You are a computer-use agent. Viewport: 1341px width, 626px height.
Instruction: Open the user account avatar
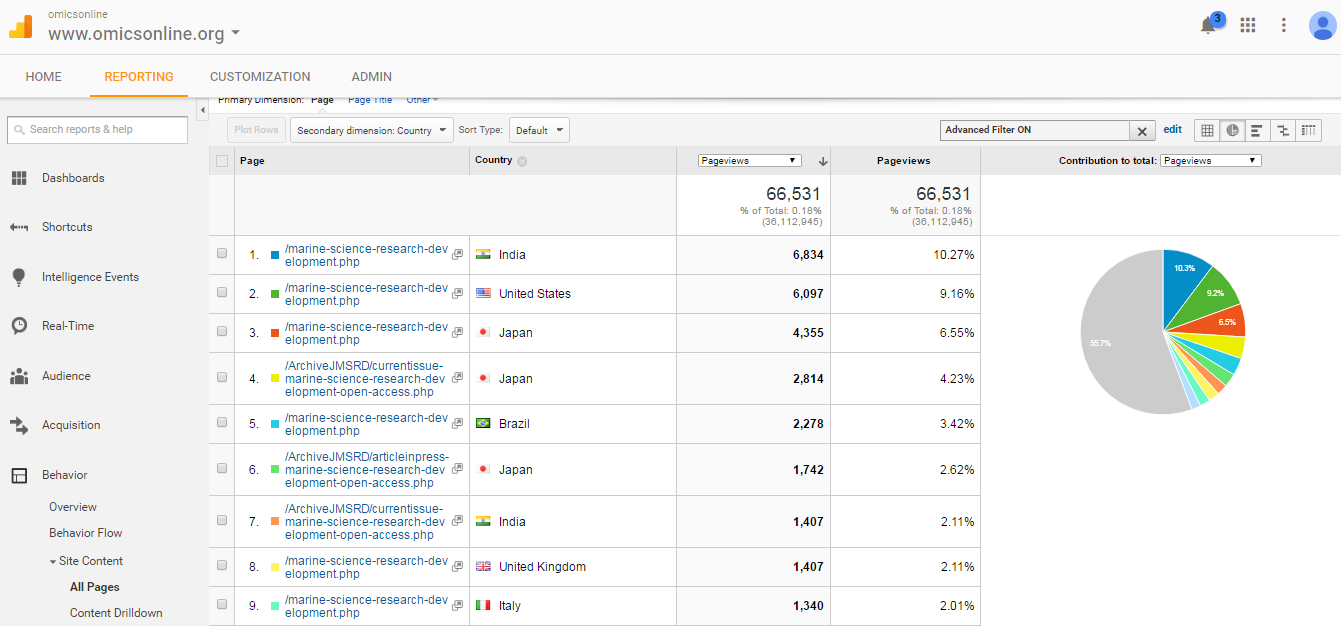pos(1323,25)
